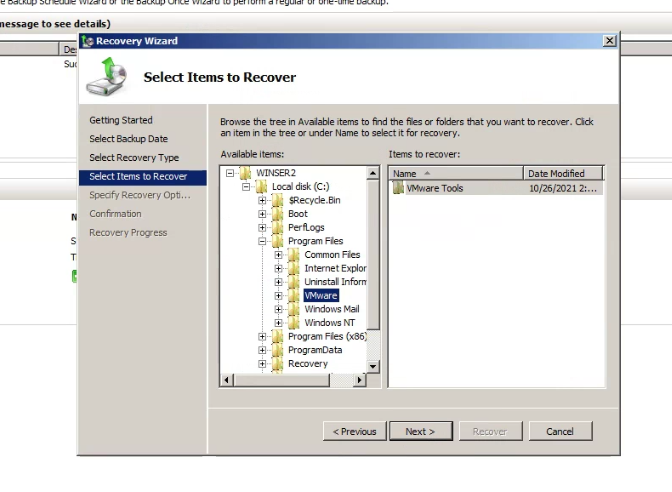Click the PerfLogs folder icon

click(278, 228)
